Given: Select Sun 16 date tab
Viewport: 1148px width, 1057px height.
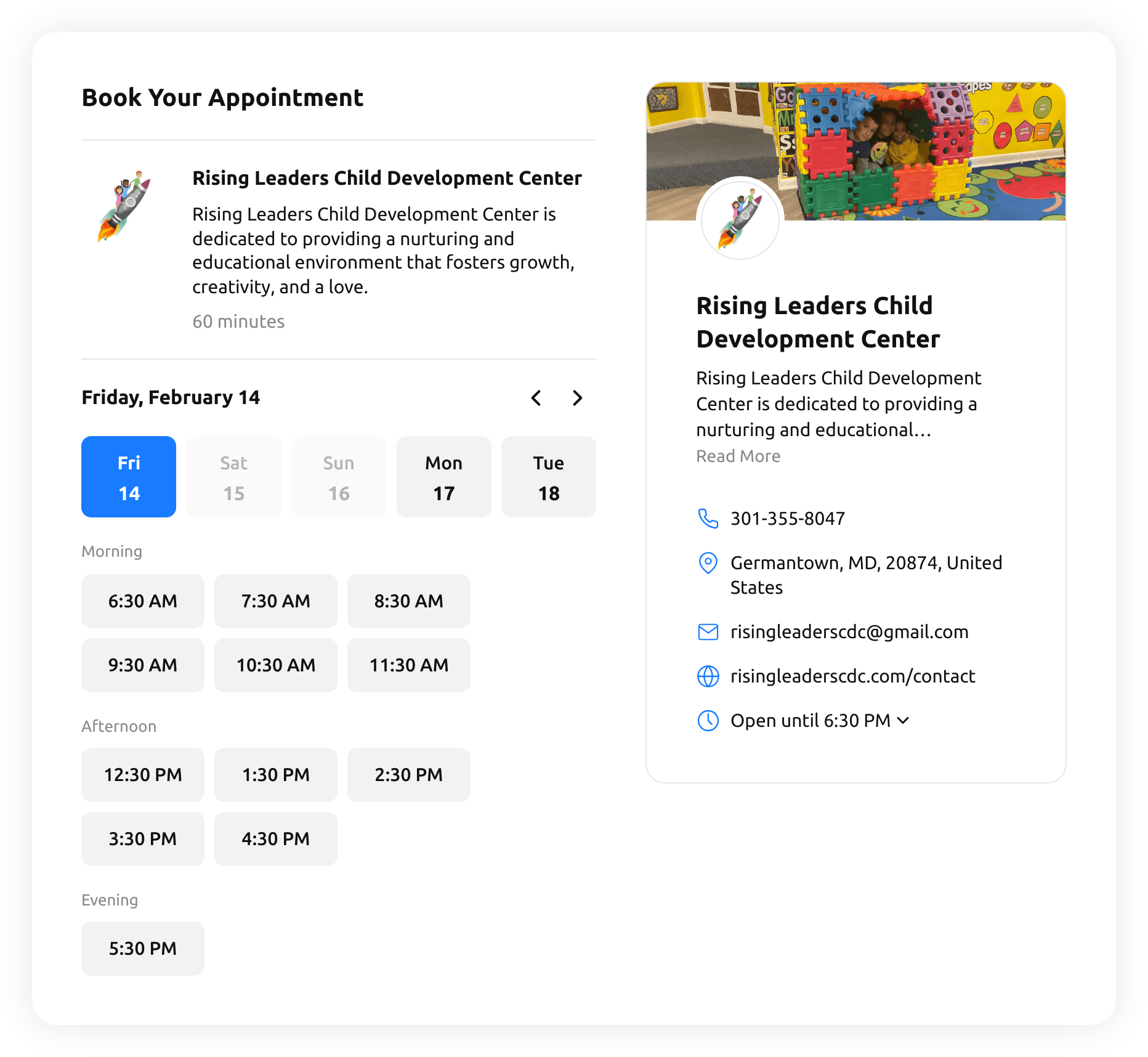Looking at the screenshot, I should pos(339,477).
